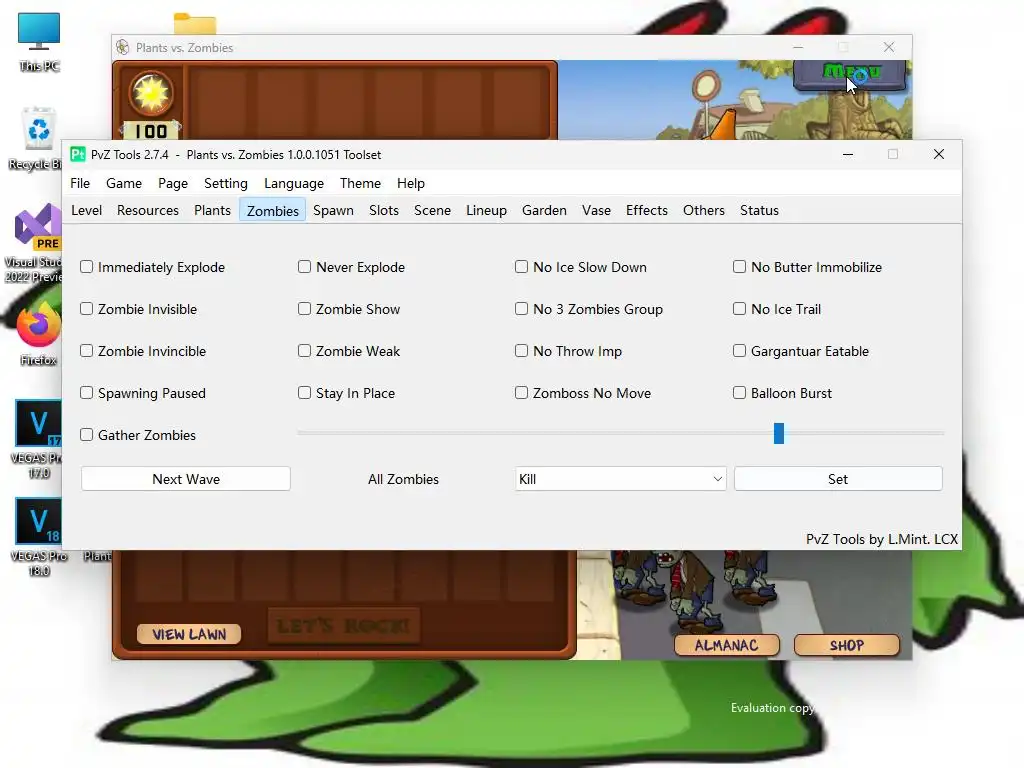Launch Visual Studio 2022 Preview icon
Screen dimensions: 1024x768
[37, 242]
